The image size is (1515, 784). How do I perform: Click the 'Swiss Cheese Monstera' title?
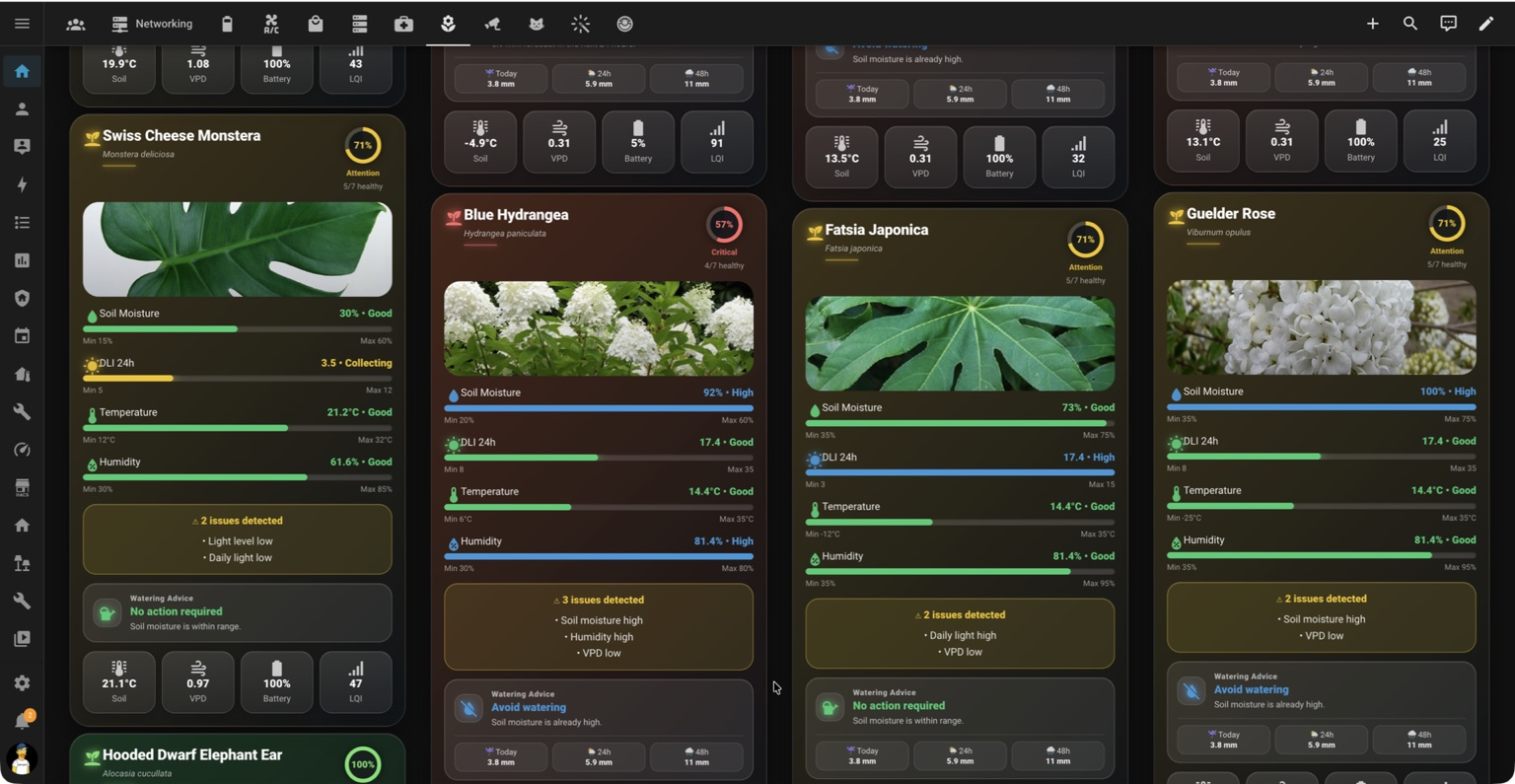point(181,136)
